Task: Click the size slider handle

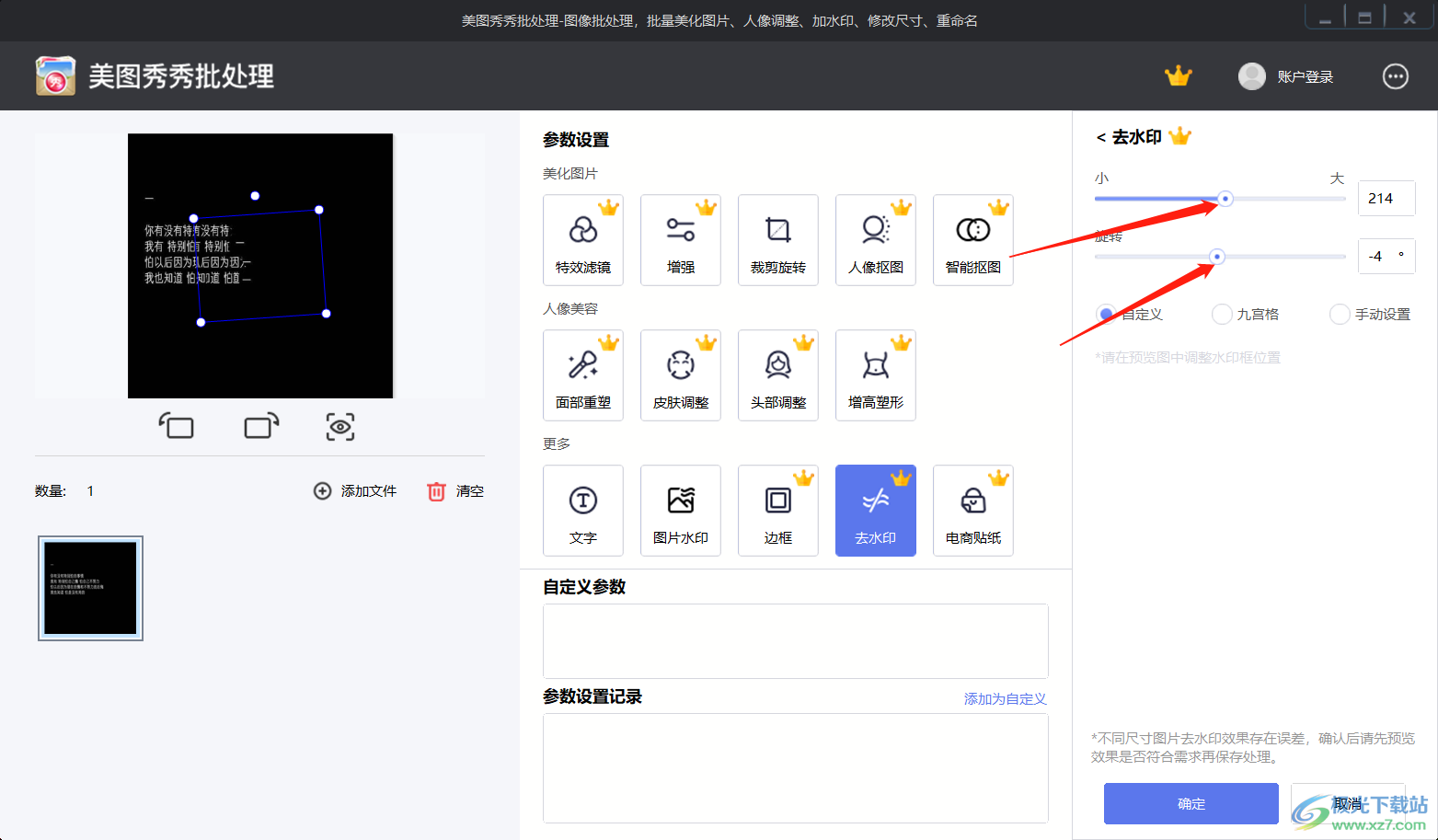Action: 1225,199
